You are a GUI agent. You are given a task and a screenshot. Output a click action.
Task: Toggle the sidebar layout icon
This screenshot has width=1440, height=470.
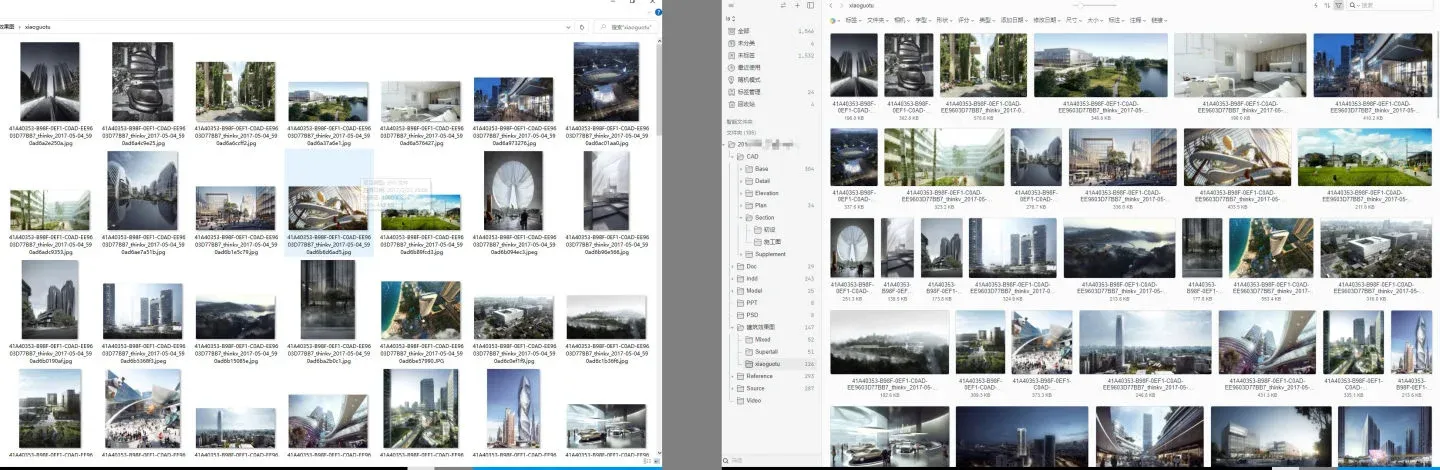click(x=810, y=6)
